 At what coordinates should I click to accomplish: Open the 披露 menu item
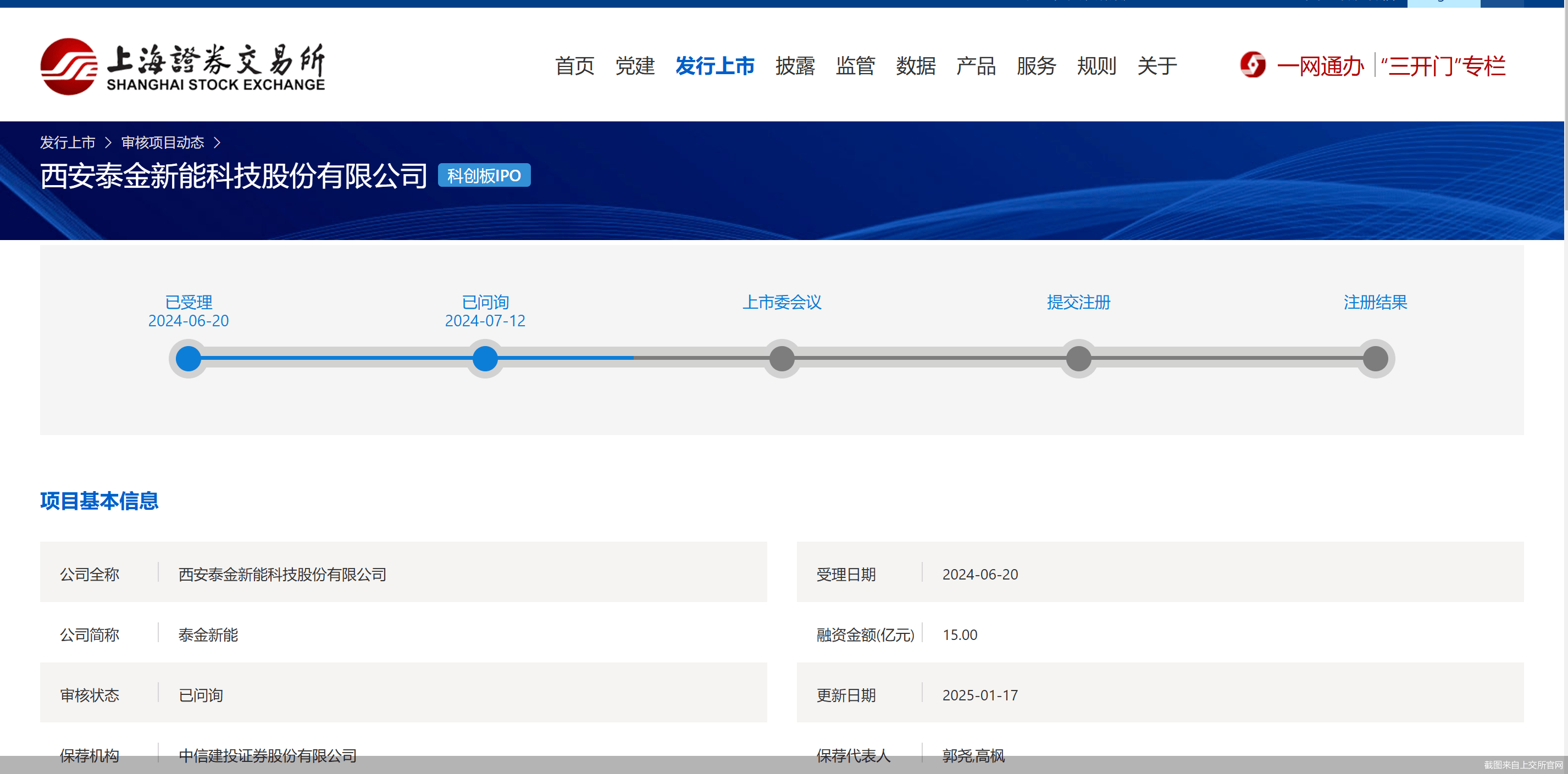coord(795,66)
